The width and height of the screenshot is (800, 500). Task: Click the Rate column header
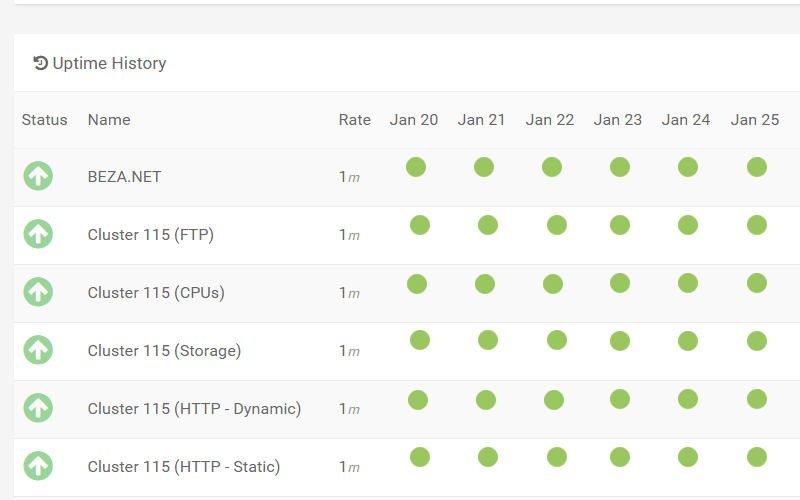pos(355,120)
